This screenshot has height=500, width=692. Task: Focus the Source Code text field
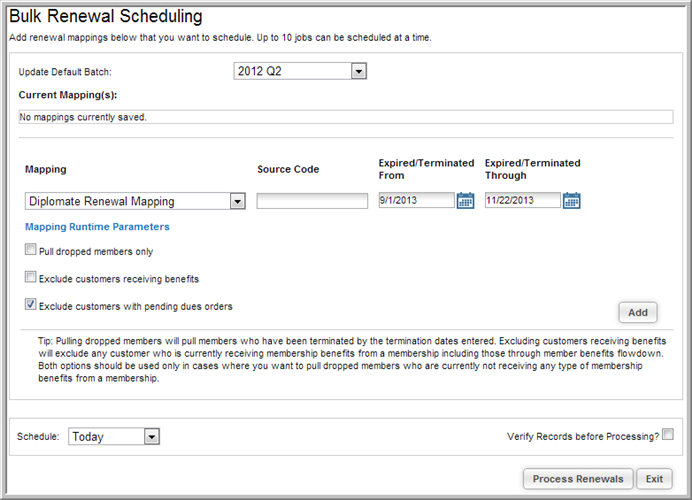click(312, 201)
